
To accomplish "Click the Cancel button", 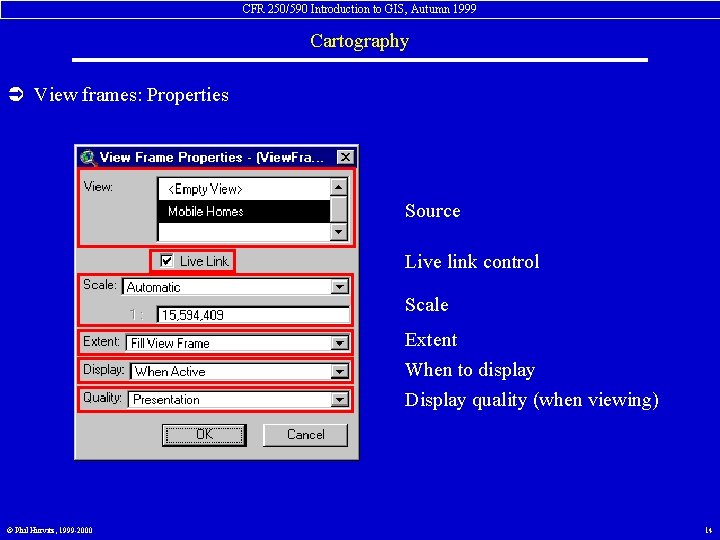I will pyautogui.click(x=305, y=434).
